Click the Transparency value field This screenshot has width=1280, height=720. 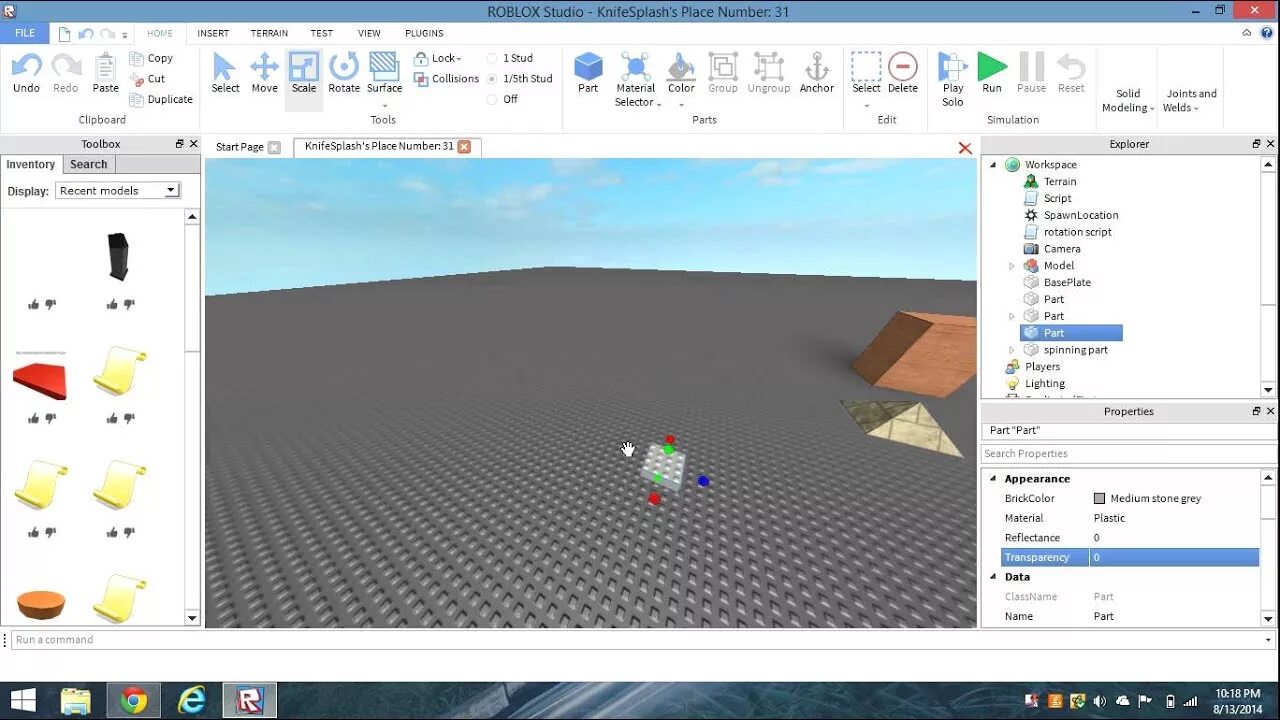pos(1174,557)
